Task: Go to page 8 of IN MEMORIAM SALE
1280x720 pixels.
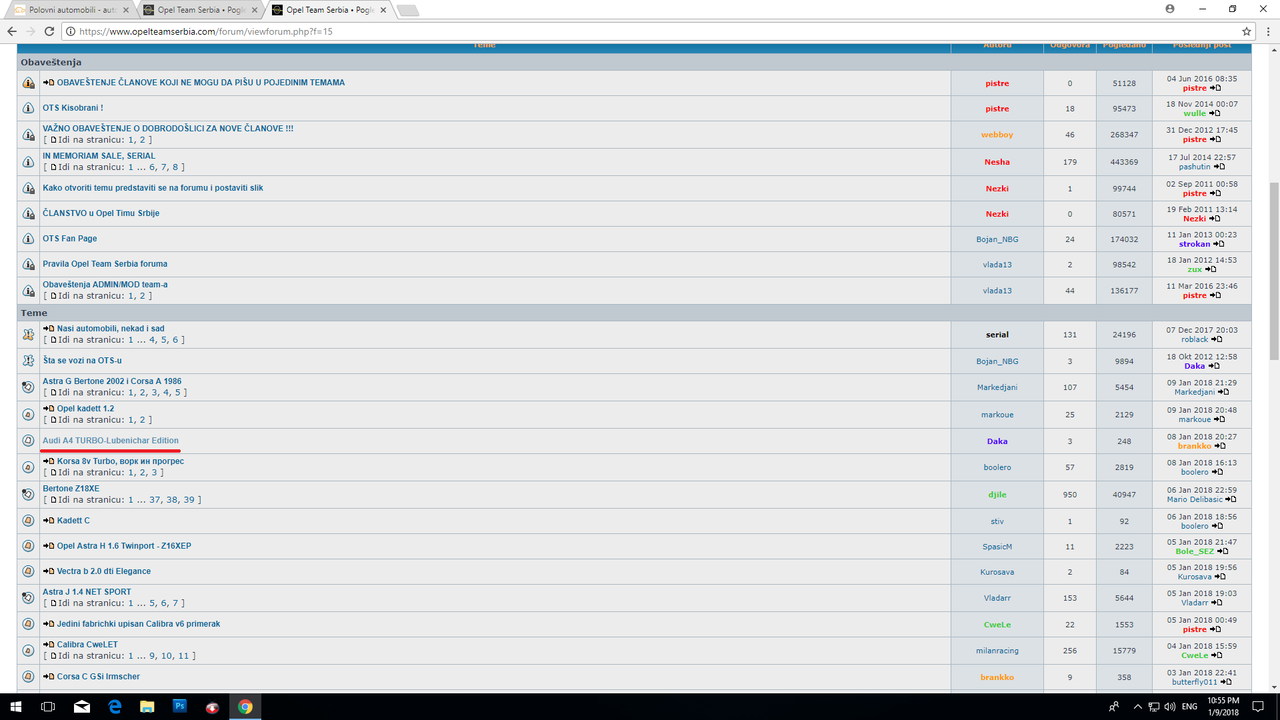Action: 175,167
